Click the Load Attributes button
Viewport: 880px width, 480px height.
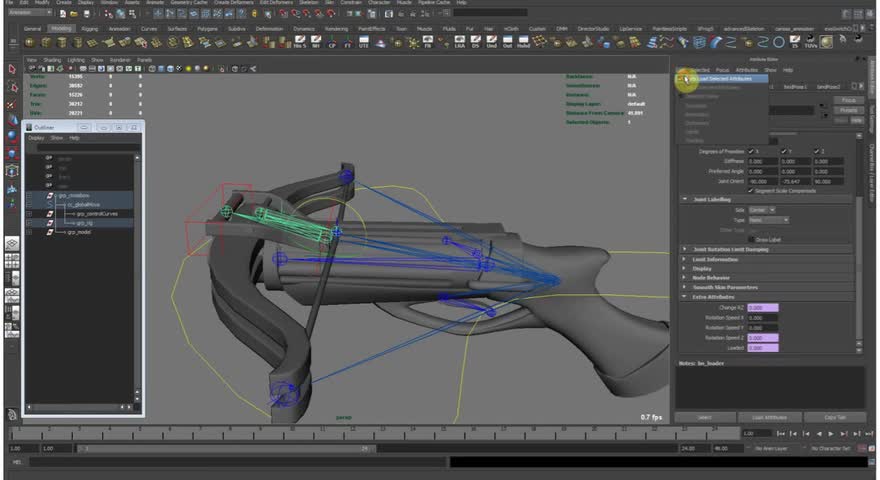click(x=769, y=417)
